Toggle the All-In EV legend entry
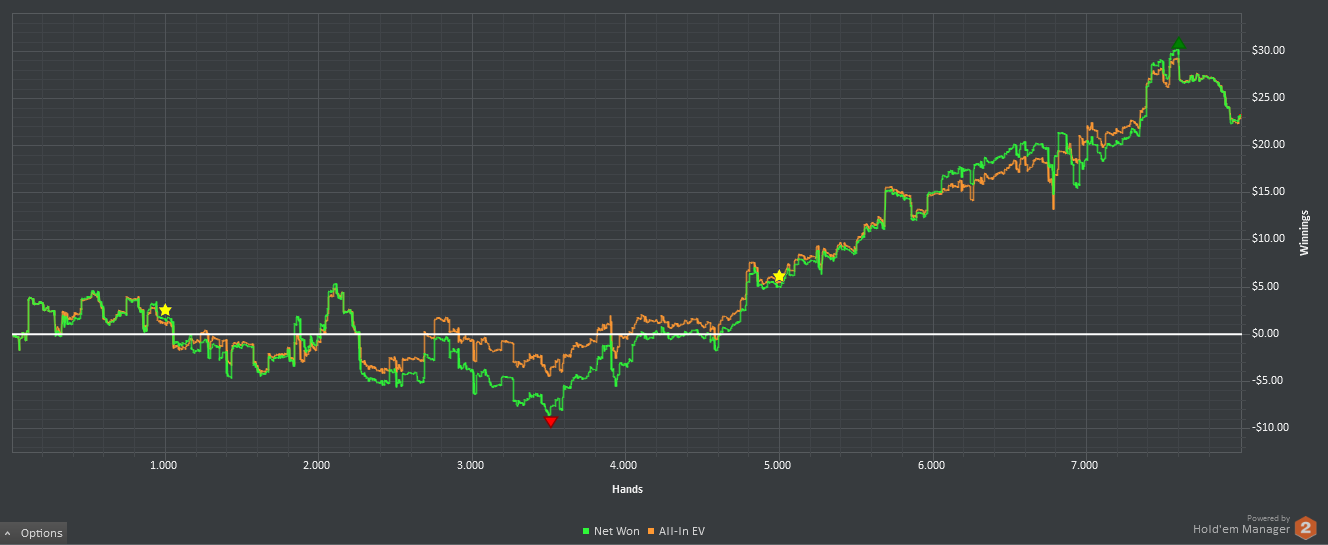 point(677,531)
